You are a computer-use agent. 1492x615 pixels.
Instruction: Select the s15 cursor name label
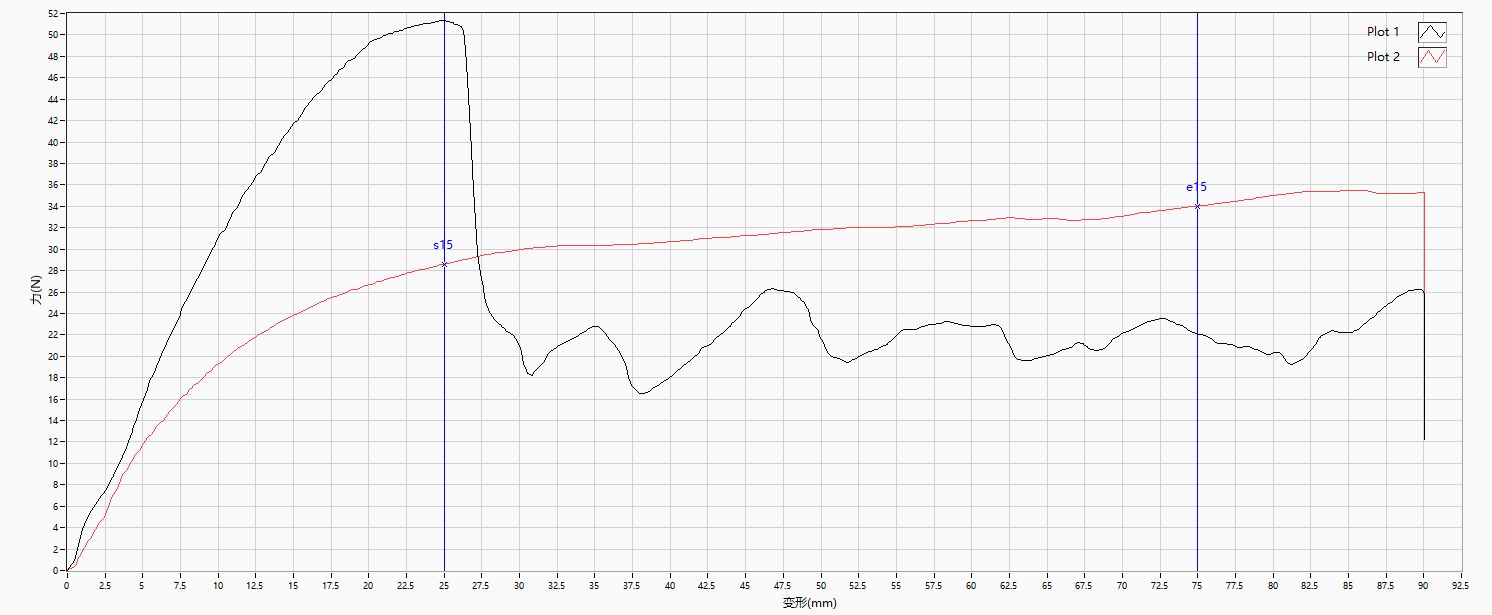(443, 245)
